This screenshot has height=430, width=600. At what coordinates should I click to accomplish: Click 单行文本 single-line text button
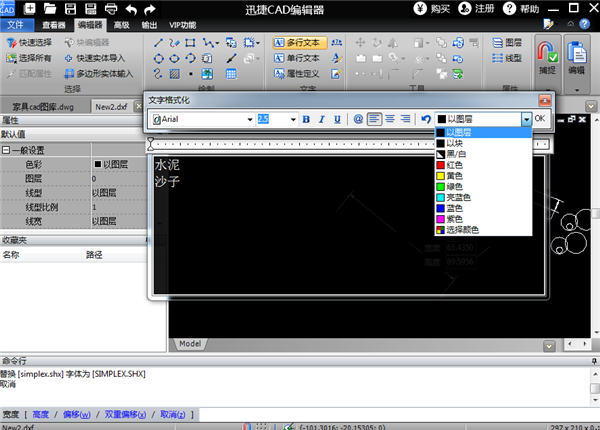pos(297,58)
